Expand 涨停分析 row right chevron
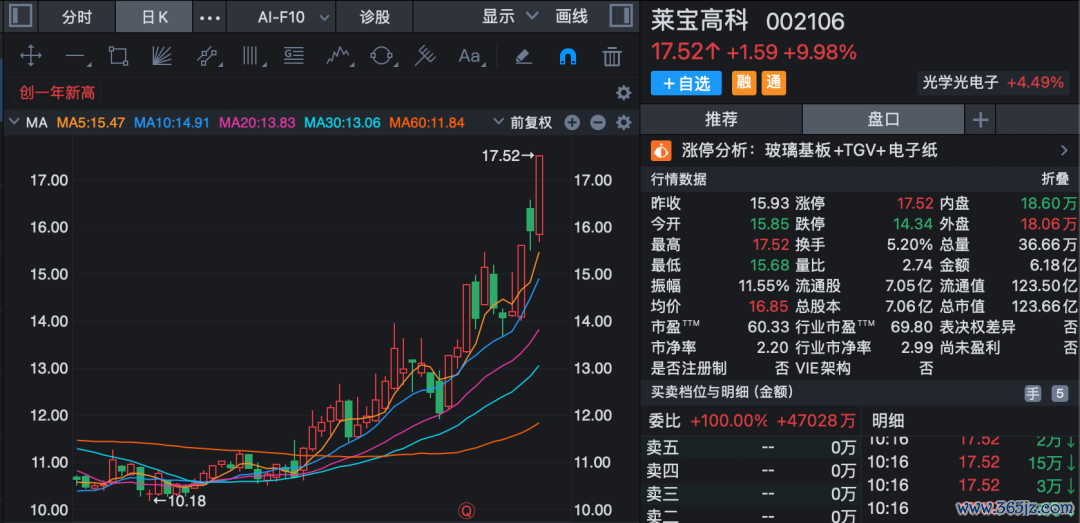This screenshot has width=1080, height=523. pyautogui.click(x=1064, y=150)
